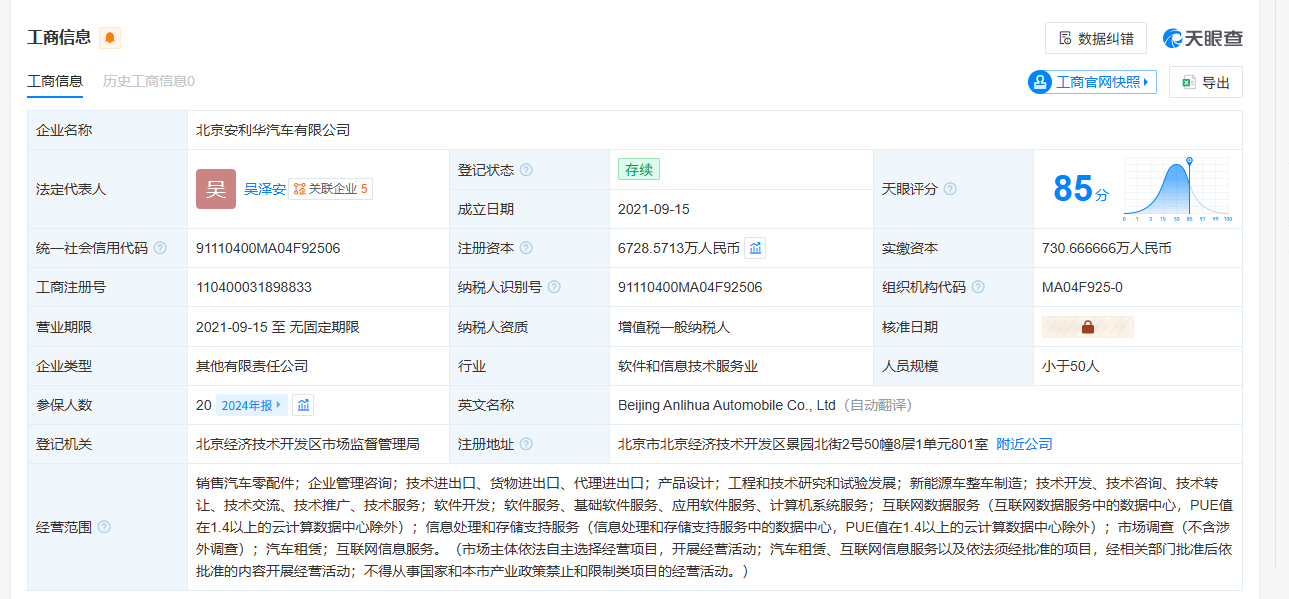Image resolution: width=1289 pixels, height=599 pixels.
Task: Switch to the 历史工商信息 tab
Action: click(148, 81)
